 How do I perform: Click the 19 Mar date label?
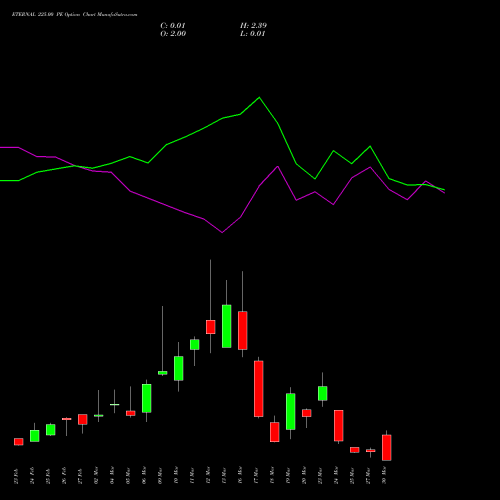point(288,475)
